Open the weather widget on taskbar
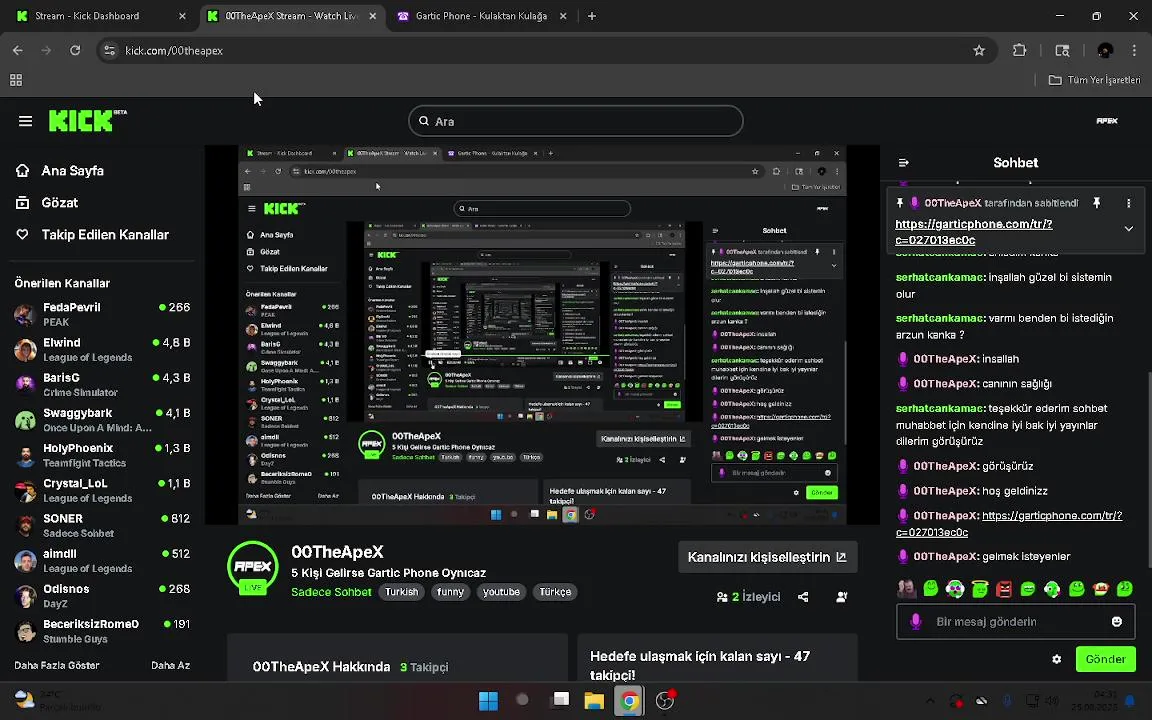This screenshot has width=1152, height=720. 57,700
